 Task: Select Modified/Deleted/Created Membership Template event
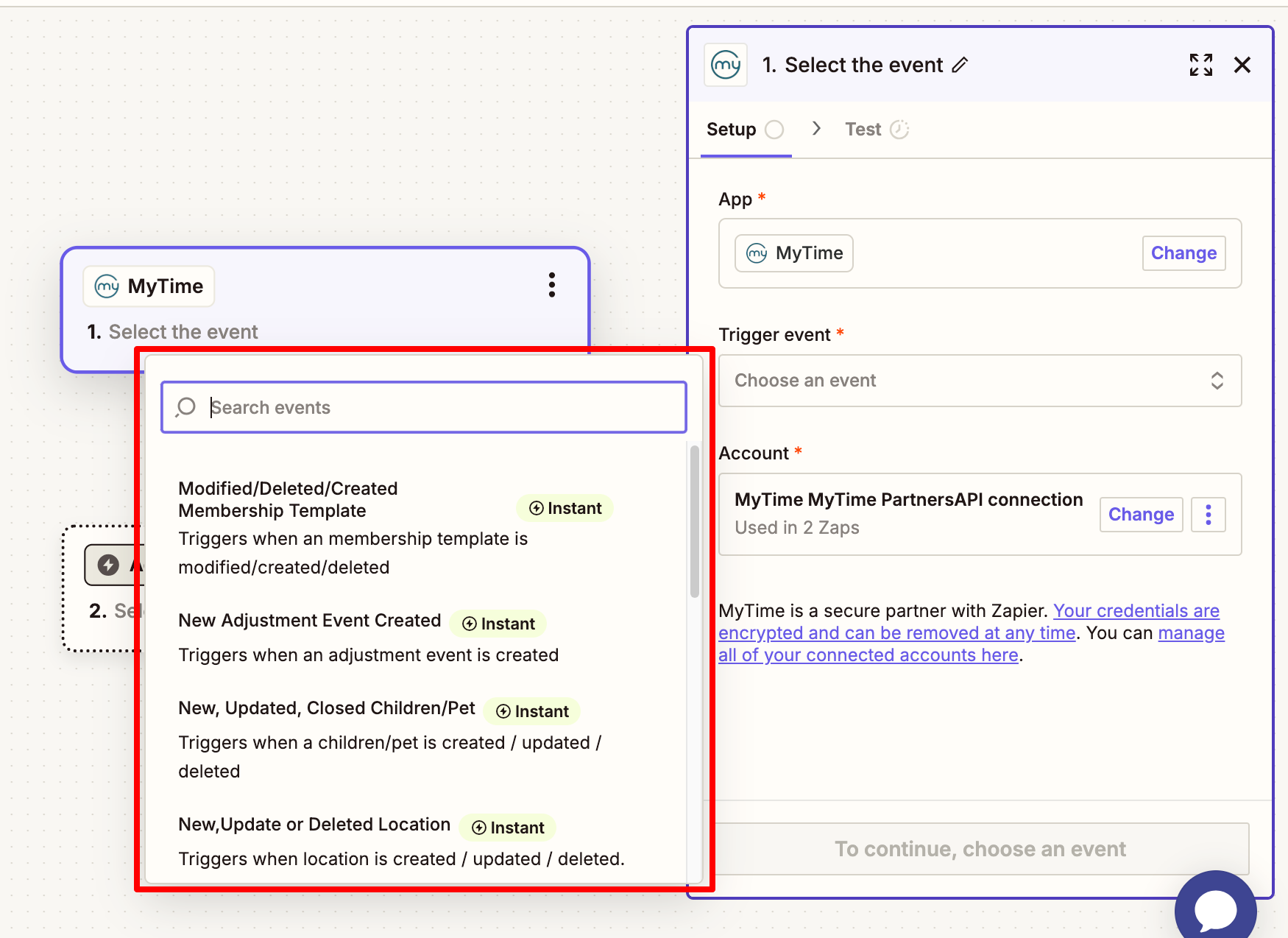(416, 528)
